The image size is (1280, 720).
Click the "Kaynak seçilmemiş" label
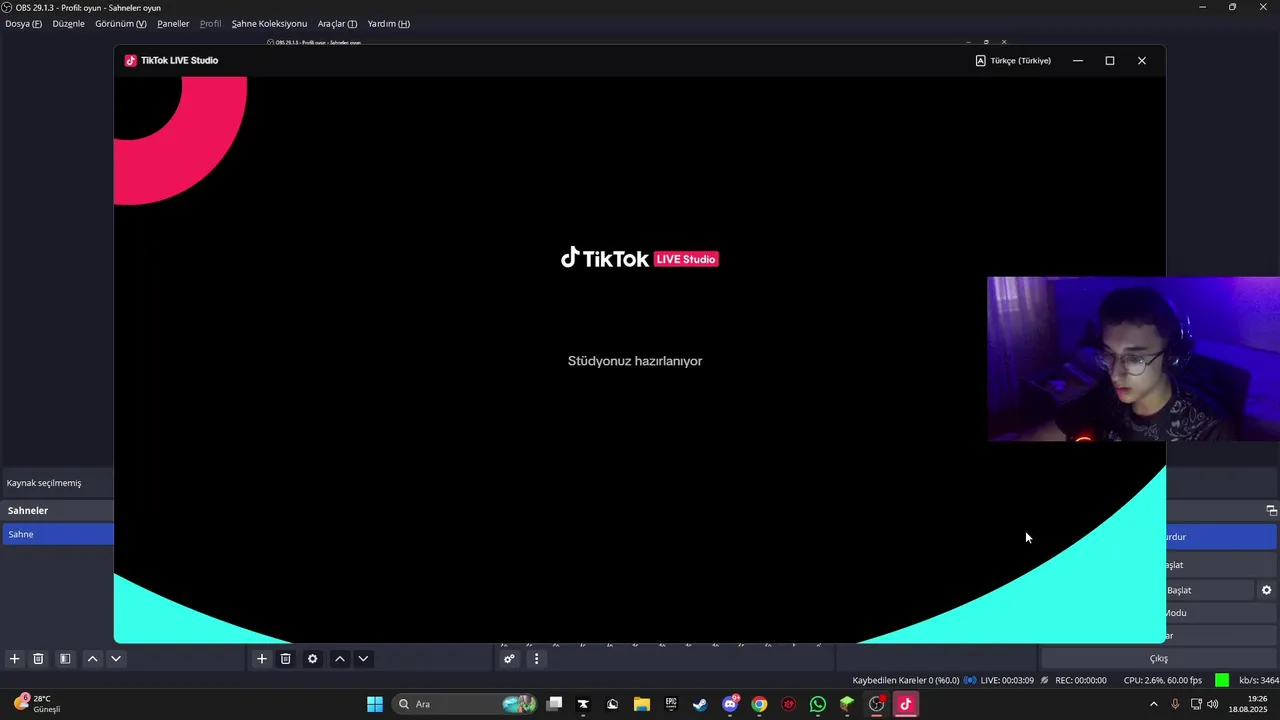(44, 483)
